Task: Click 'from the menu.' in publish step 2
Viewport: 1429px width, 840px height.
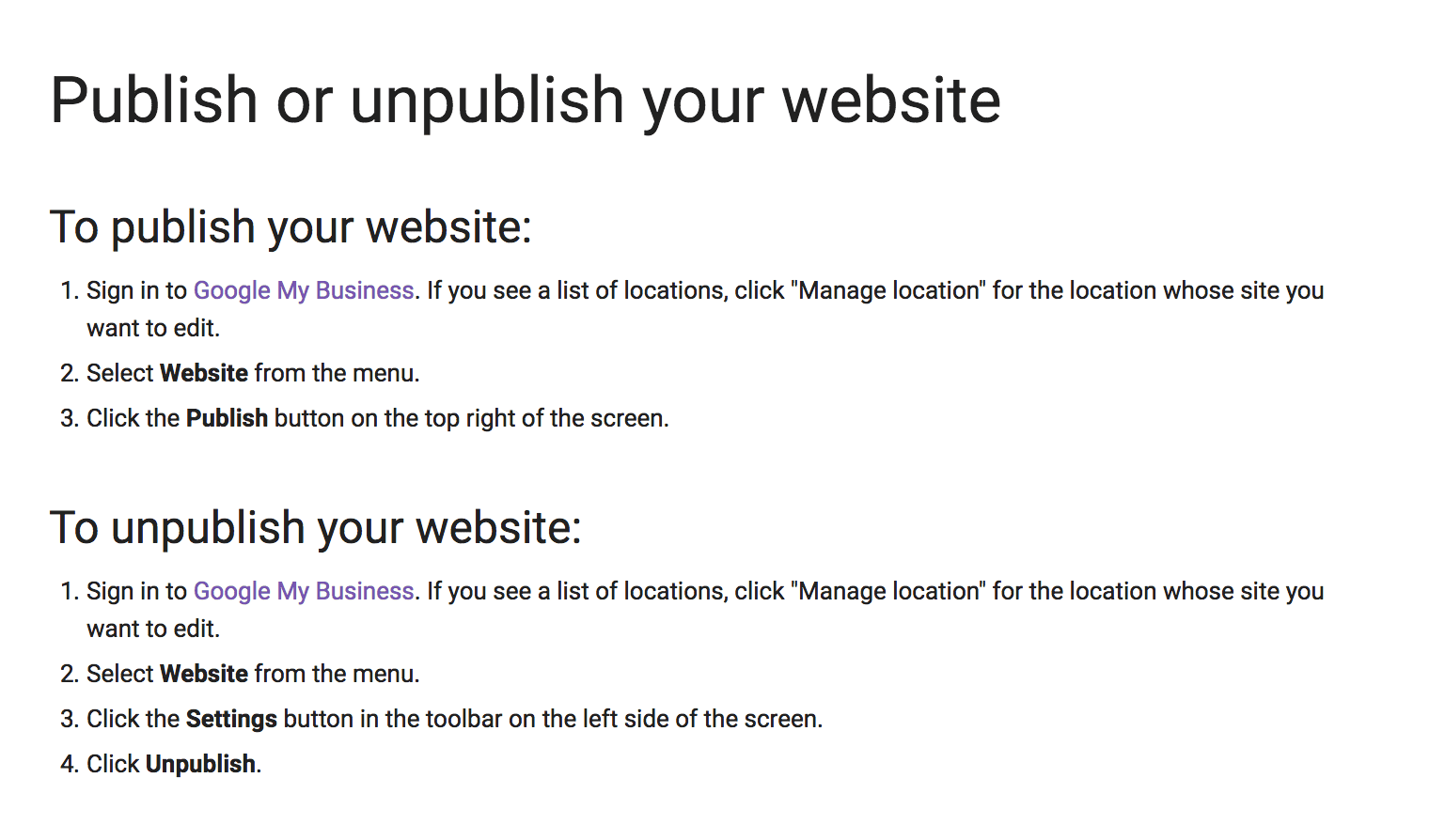Action: (337, 373)
